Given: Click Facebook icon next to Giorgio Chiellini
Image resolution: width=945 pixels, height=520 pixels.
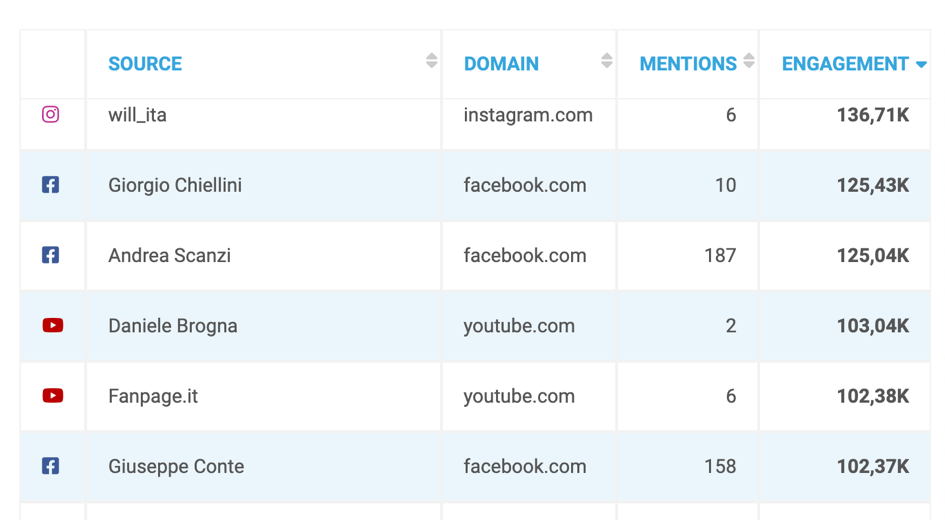Looking at the screenshot, I should point(50,185).
